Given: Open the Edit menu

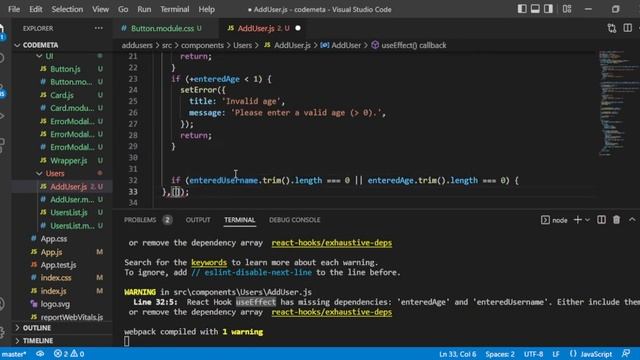Looking at the screenshot, I should pyautogui.click(x=36, y=9).
